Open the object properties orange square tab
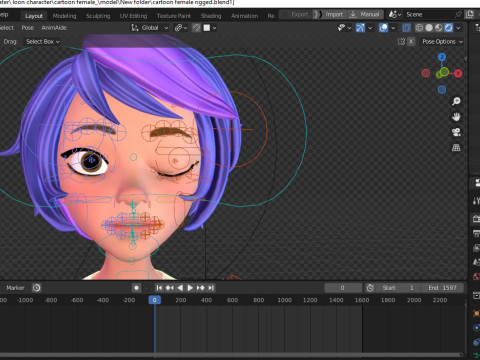The width and height of the screenshot is (480, 360). coord(476,313)
